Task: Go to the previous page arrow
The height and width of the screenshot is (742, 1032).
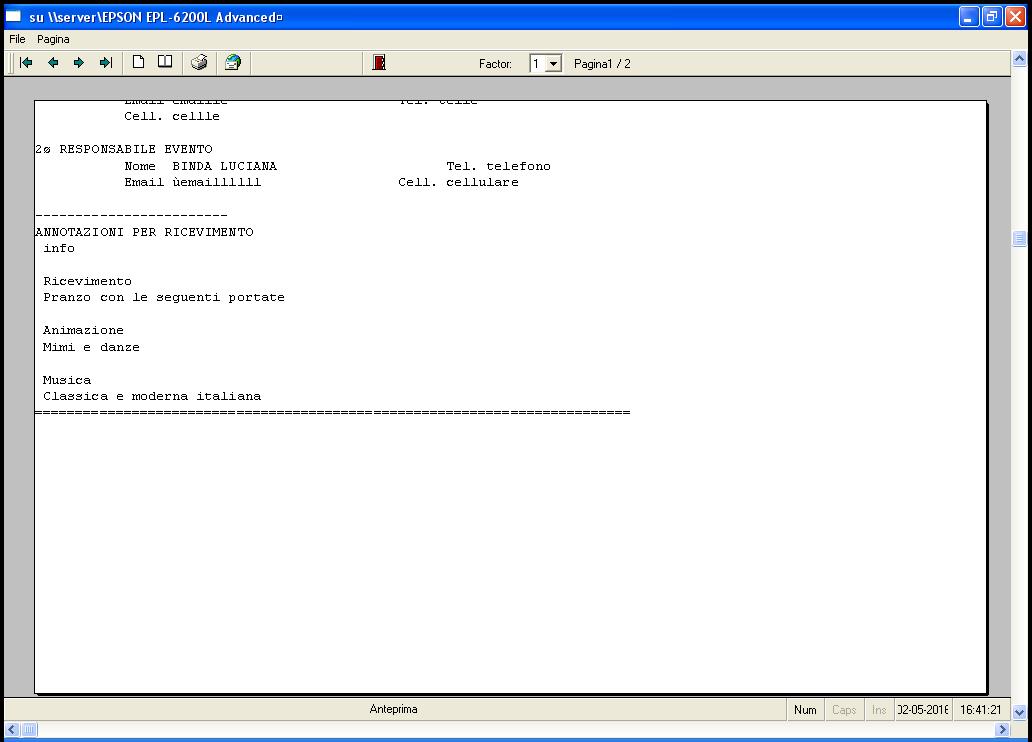Action: (53, 63)
